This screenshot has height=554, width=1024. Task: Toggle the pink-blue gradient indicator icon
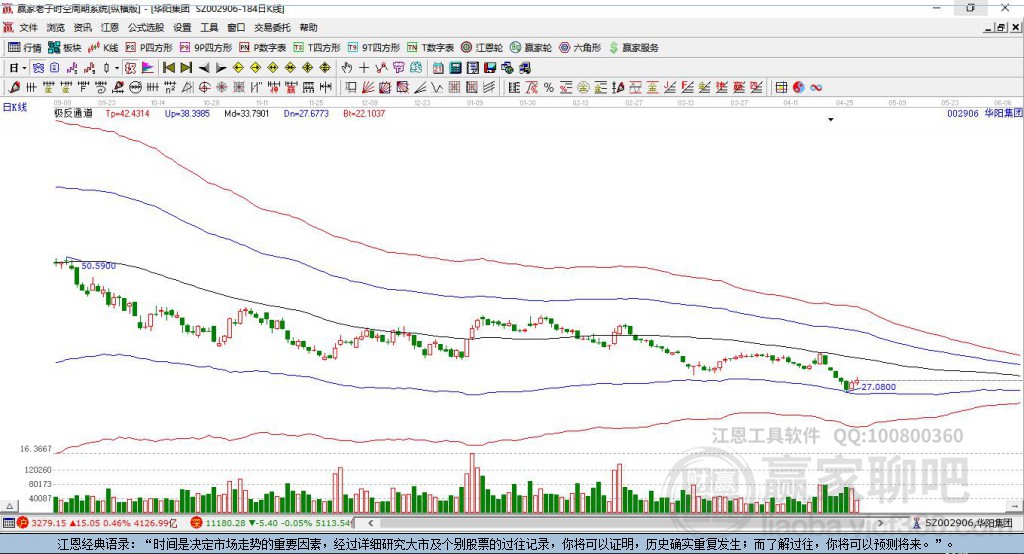[x=148, y=68]
